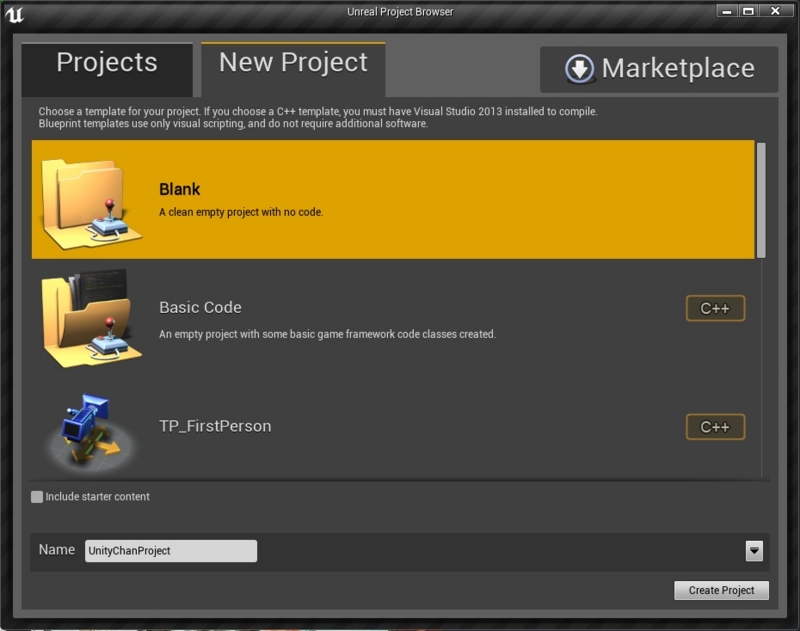Switch to the New Project tab
This screenshot has height=631, width=800.
click(293, 69)
